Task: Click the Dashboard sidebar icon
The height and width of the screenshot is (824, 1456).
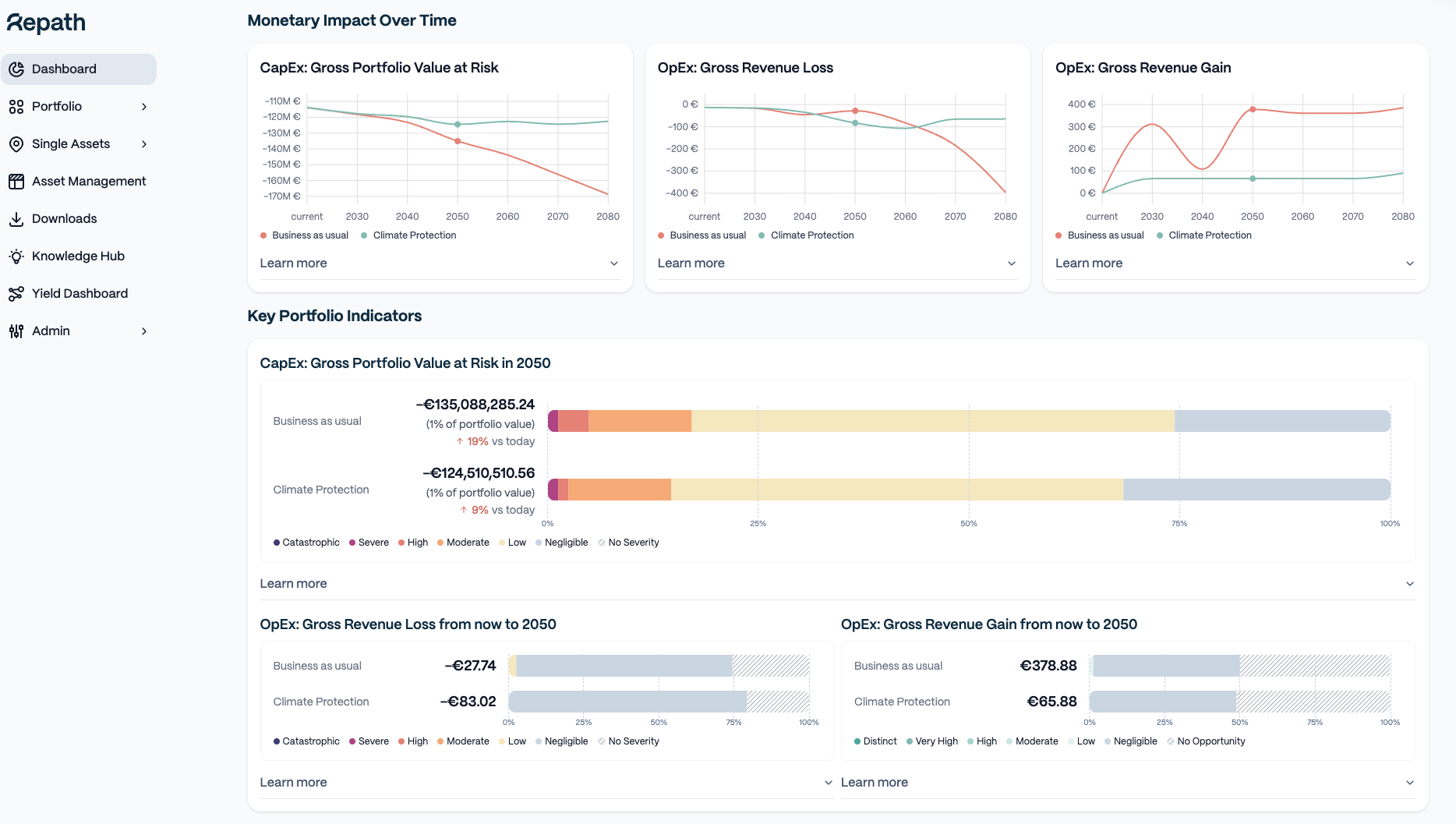Action: click(x=16, y=69)
